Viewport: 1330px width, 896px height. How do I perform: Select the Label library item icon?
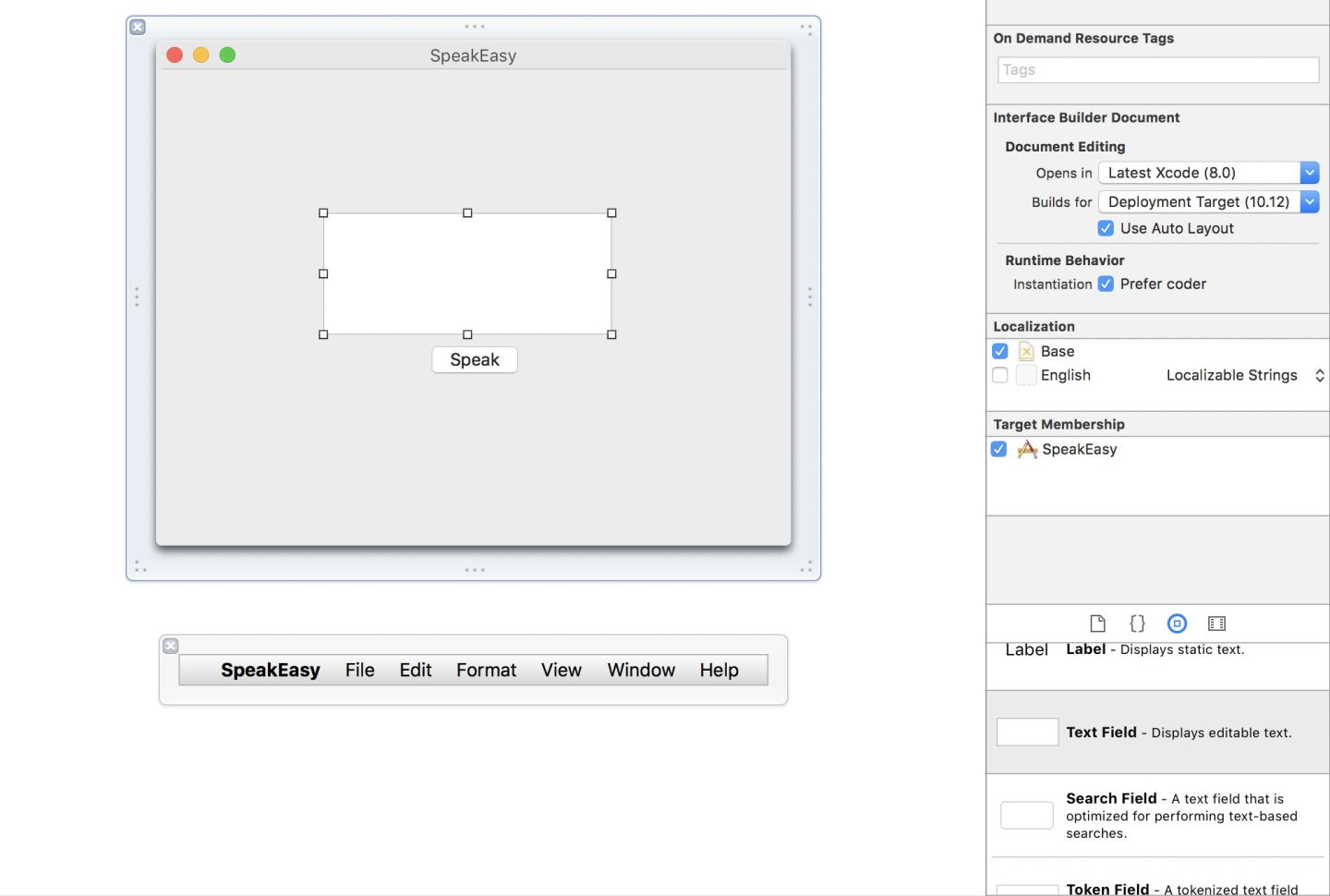pos(1026,650)
